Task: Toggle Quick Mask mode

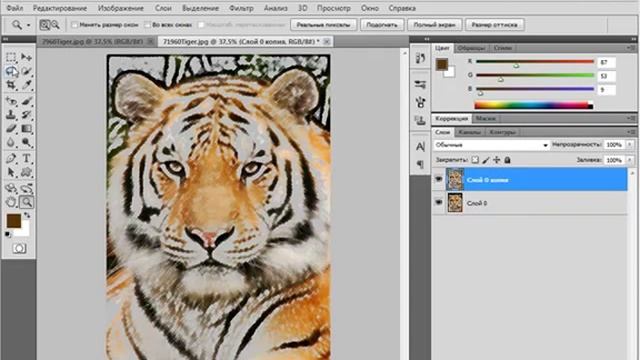Action: (x=19, y=248)
